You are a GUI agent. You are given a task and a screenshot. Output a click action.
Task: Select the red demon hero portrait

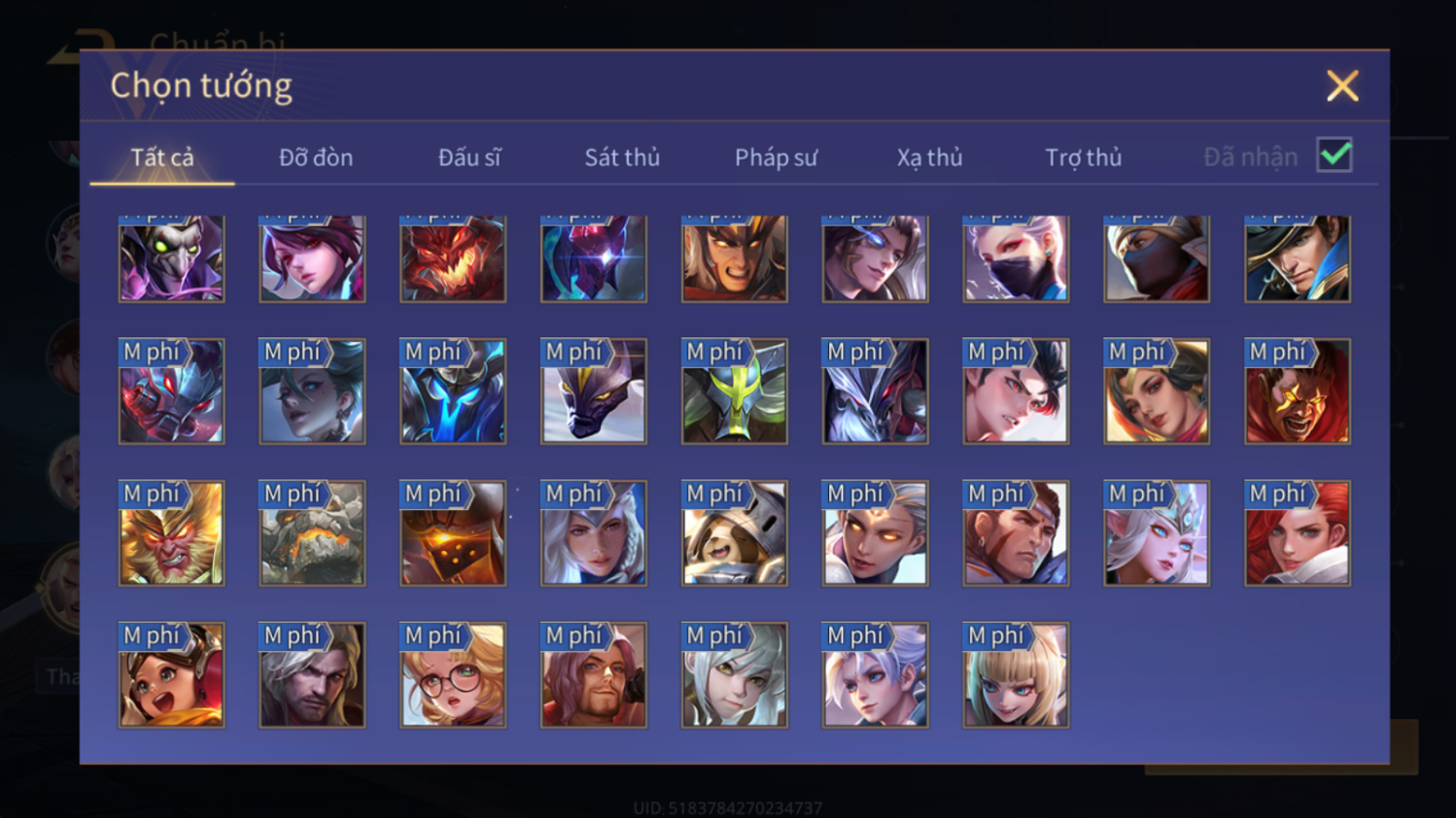(x=453, y=258)
